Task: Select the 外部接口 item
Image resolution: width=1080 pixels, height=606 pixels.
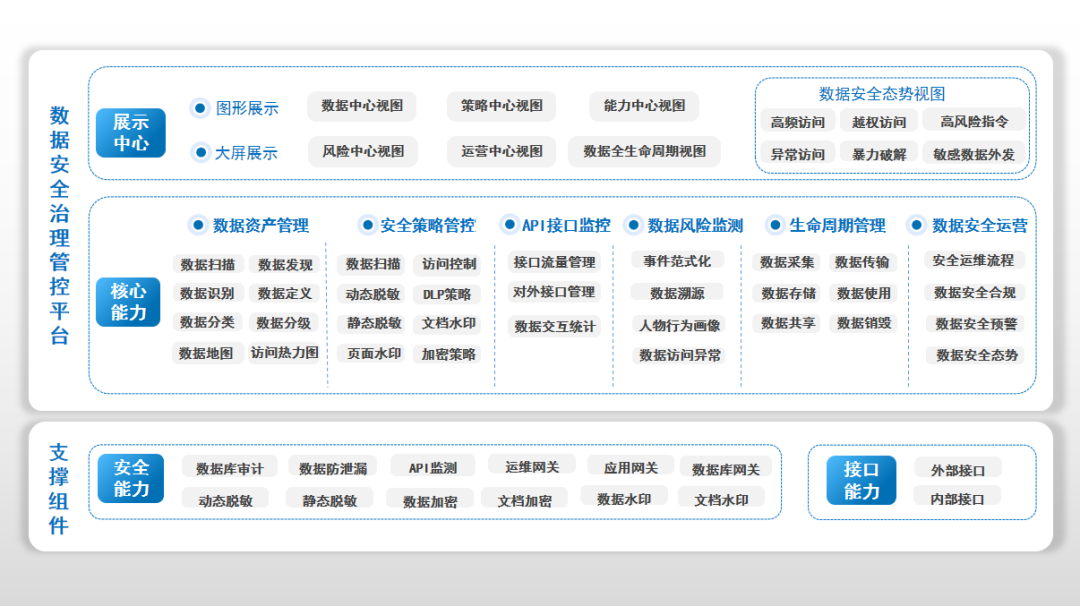Action: (958, 470)
